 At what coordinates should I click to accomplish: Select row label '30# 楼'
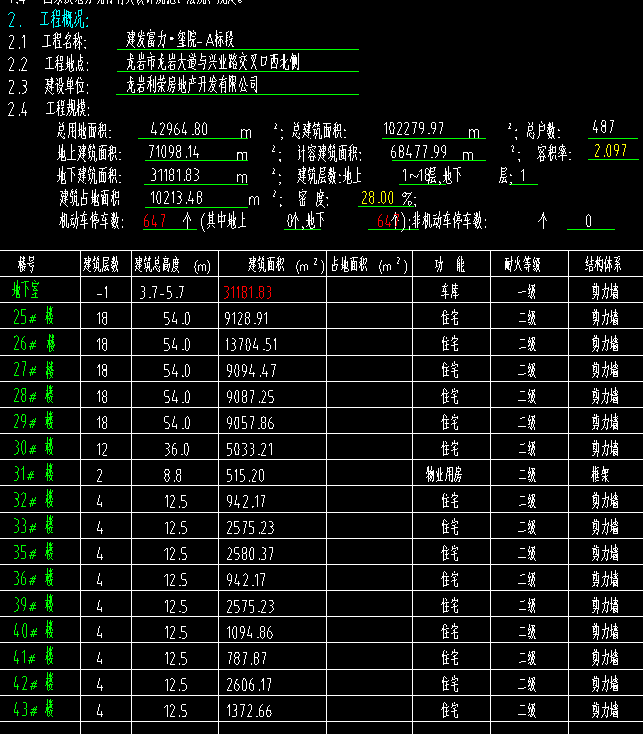[33, 448]
